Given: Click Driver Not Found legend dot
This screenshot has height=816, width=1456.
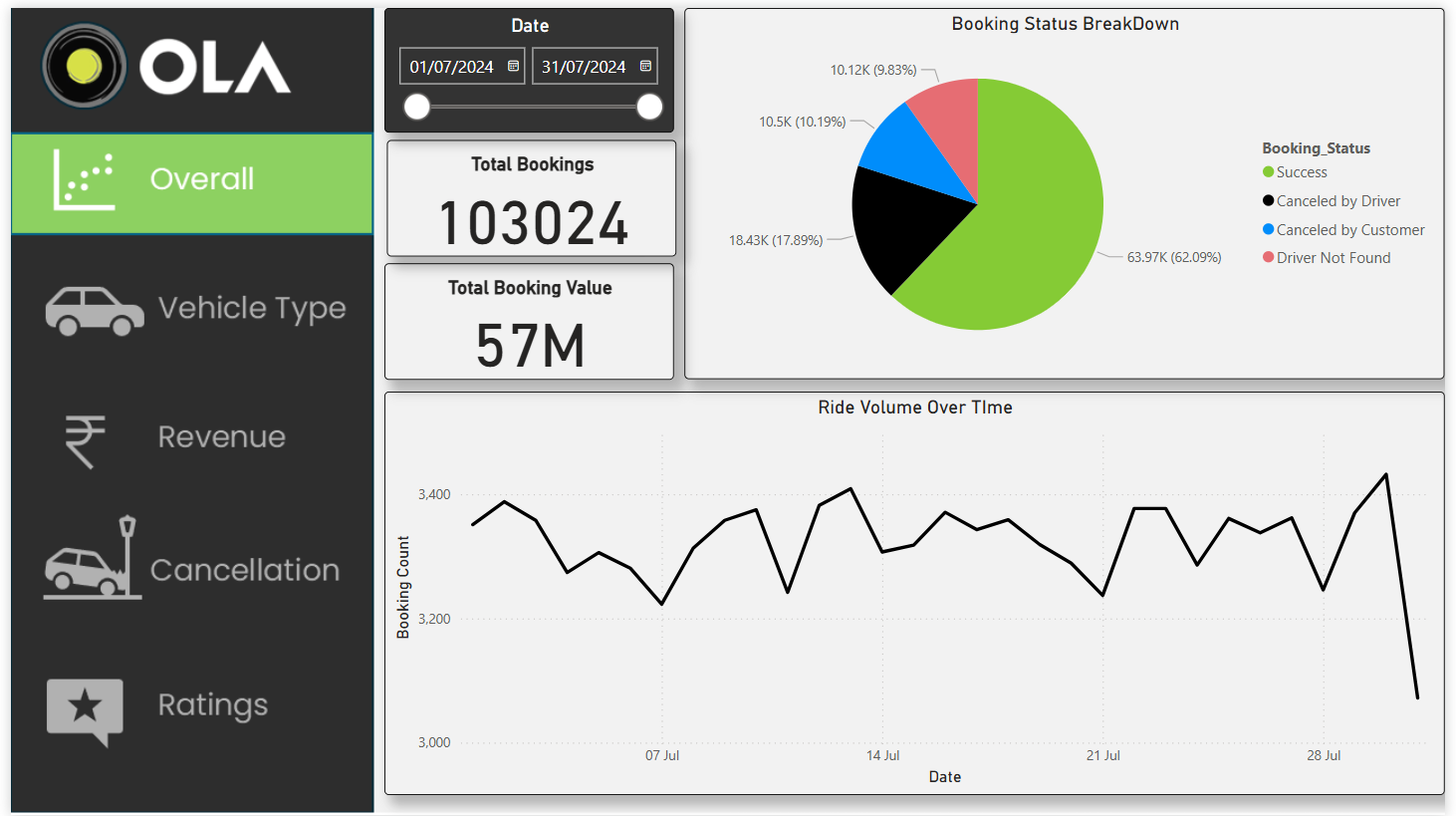Looking at the screenshot, I should point(1268,257).
